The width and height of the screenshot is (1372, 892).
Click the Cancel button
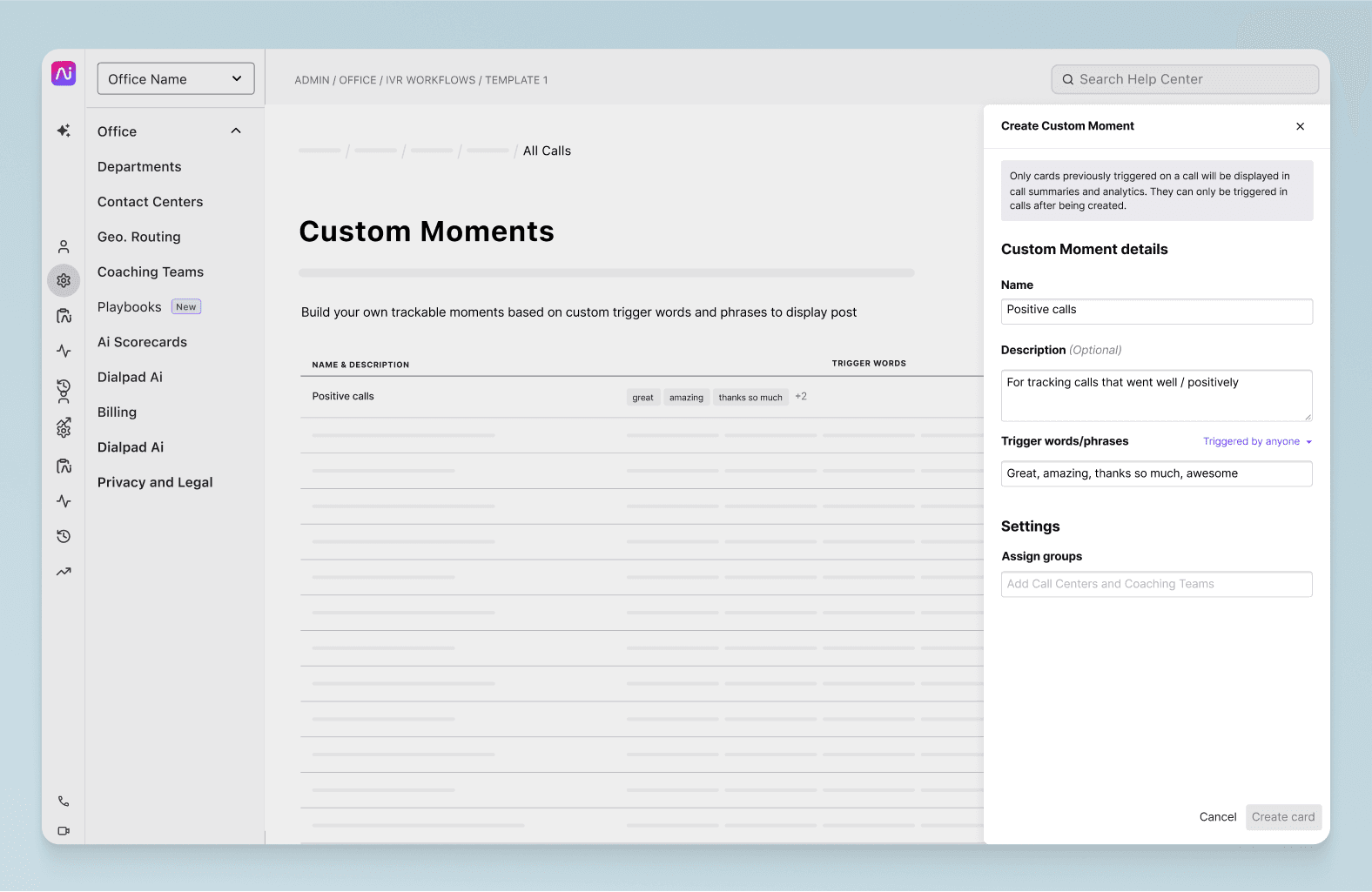[x=1217, y=817]
